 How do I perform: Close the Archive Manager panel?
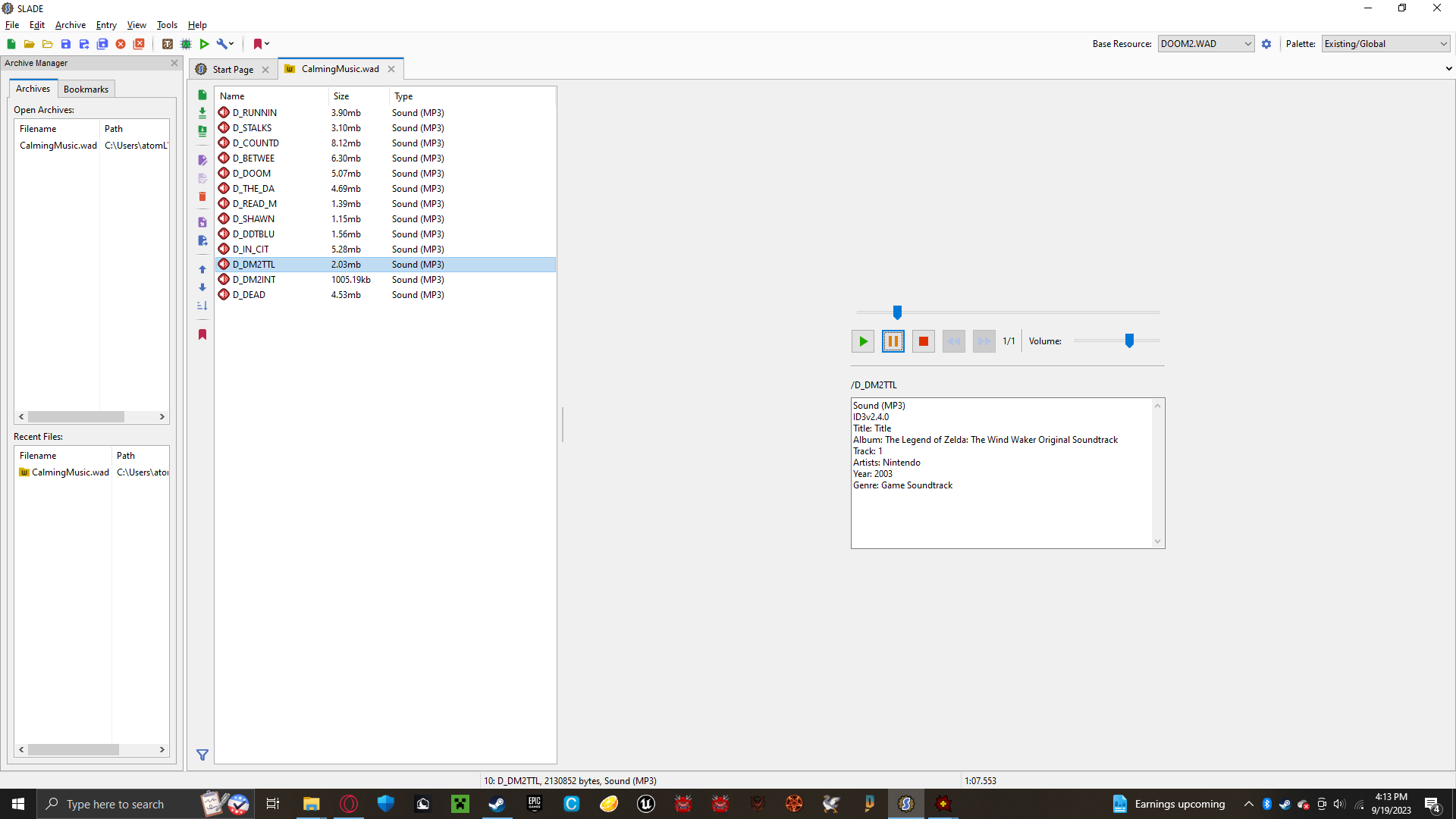174,63
